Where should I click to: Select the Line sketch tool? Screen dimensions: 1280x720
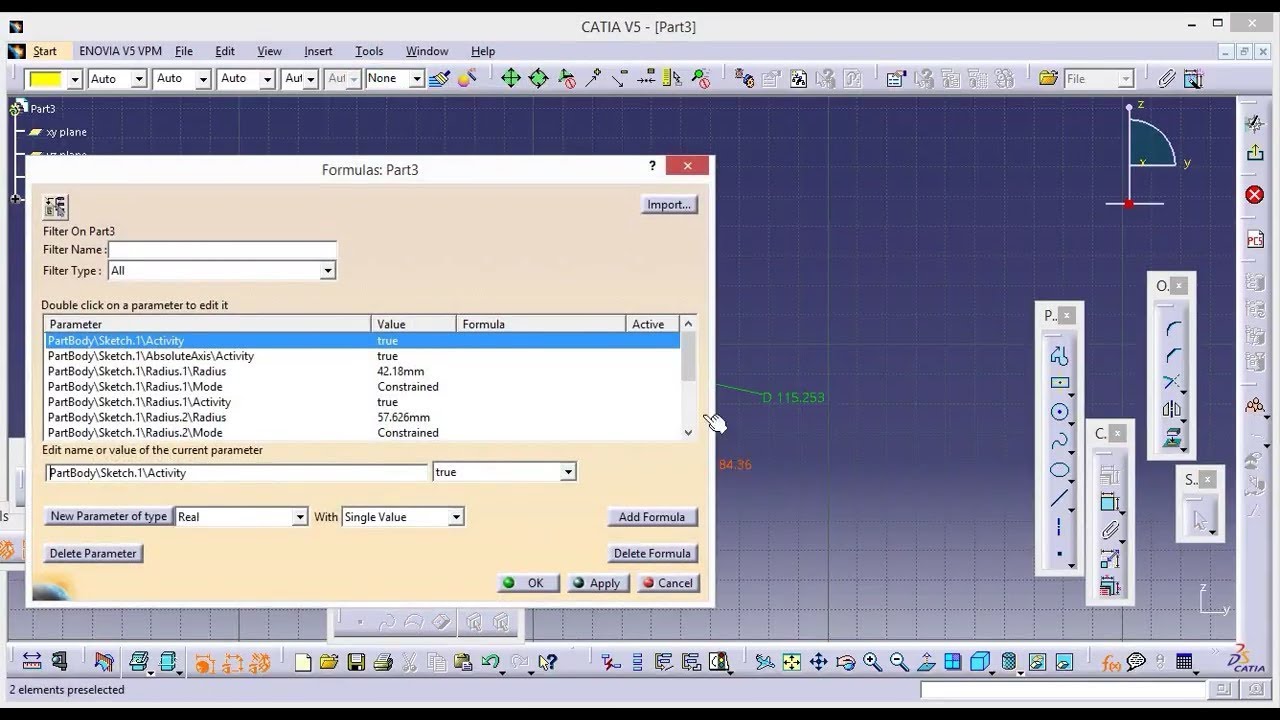(x=1059, y=498)
